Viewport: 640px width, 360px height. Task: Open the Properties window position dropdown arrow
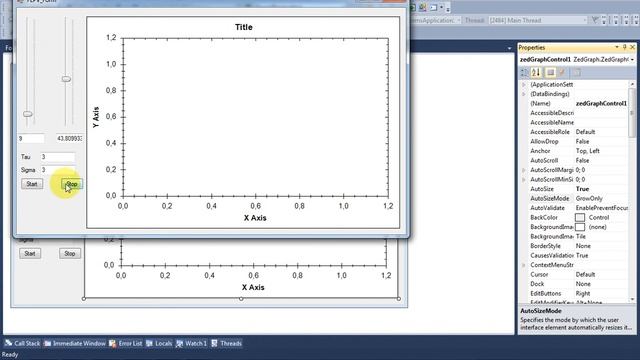[617, 47]
